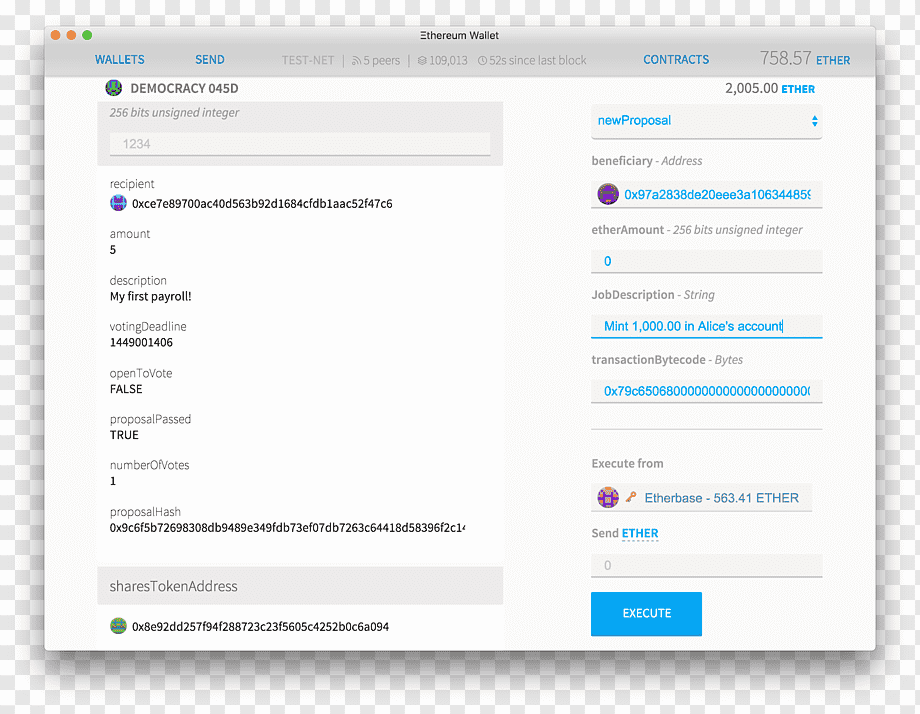Click the Etherbase account identicon
This screenshot has width=920, height=714.
(608, 498)
